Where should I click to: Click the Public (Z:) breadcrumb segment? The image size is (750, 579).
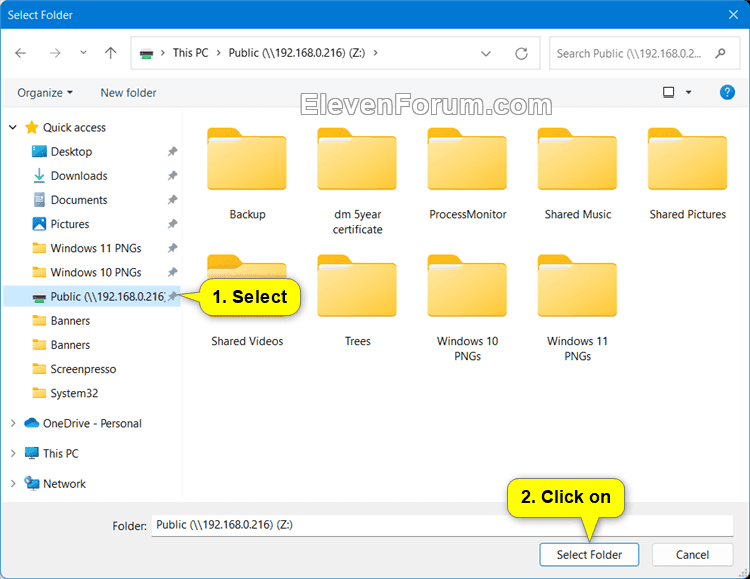[x=297, y=53]
